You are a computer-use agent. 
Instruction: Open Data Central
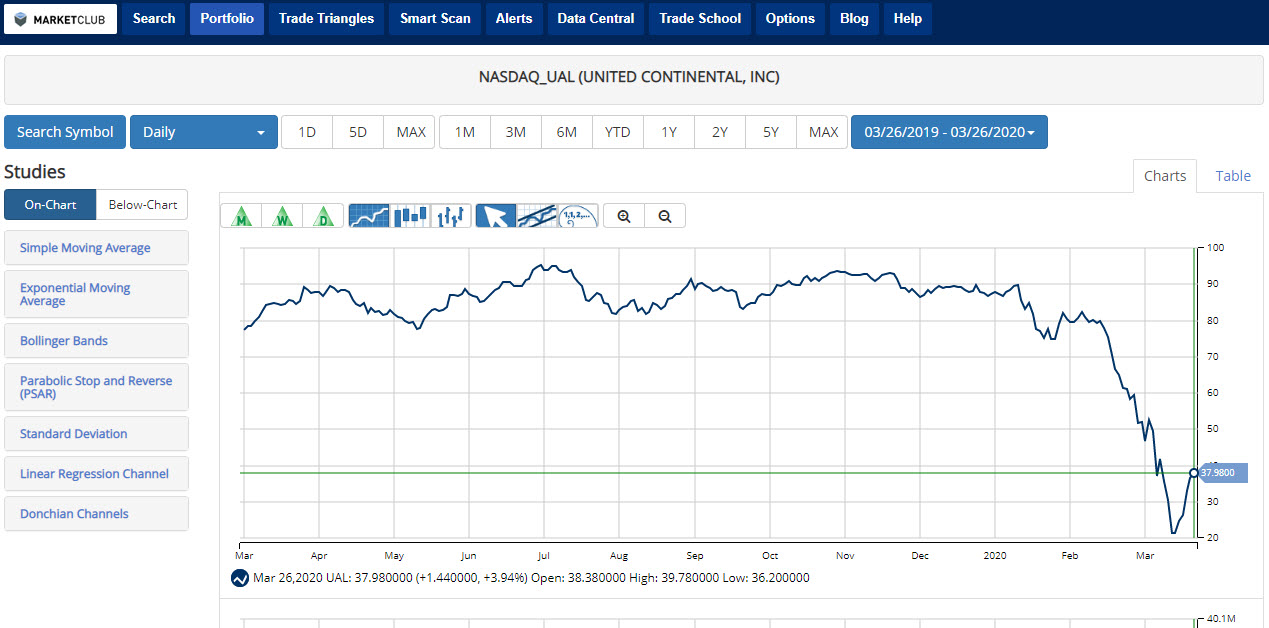(596, 19)
